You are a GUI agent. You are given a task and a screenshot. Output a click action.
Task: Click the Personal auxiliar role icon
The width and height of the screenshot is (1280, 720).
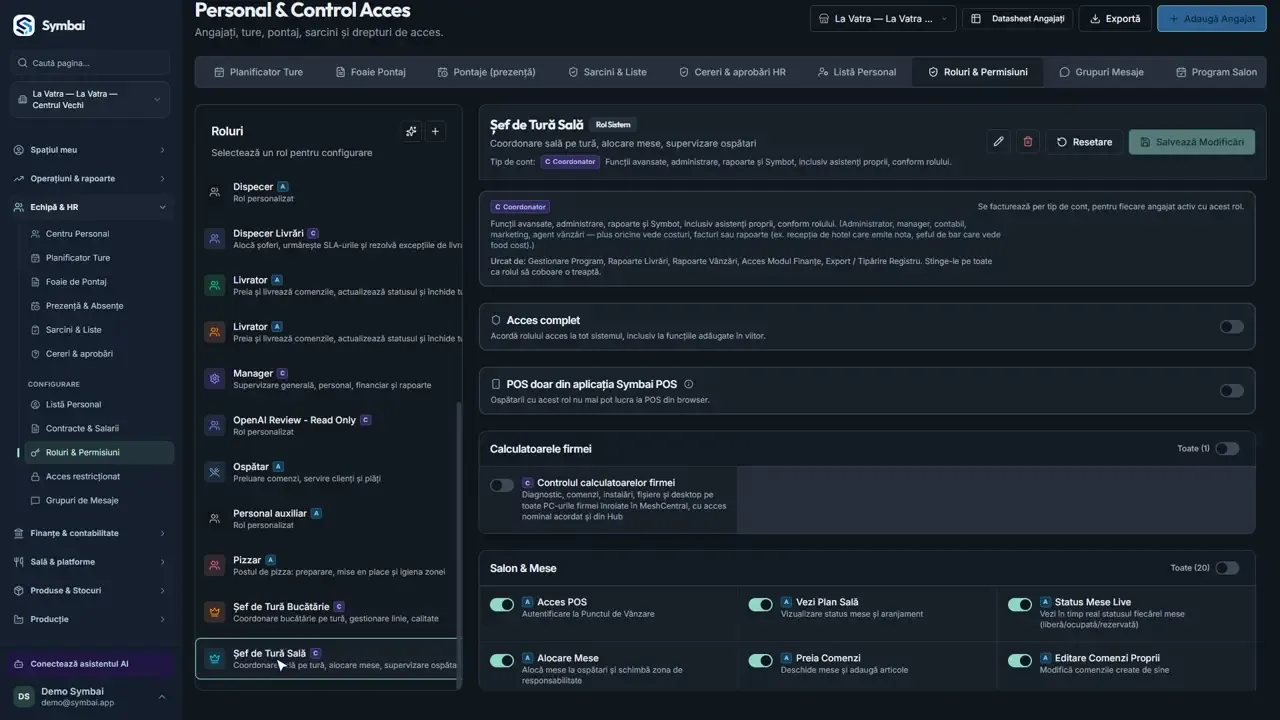click(214, 519)
